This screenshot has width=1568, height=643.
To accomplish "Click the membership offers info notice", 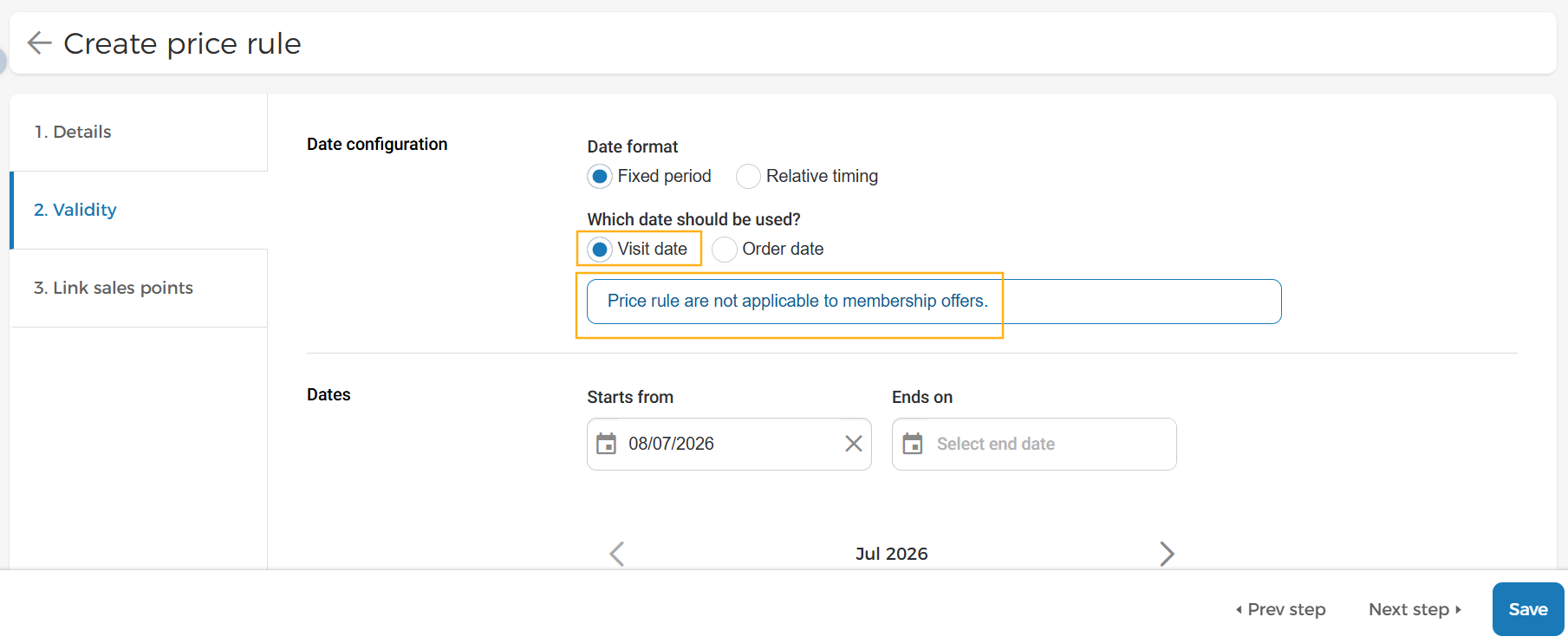I will [934, 302].
